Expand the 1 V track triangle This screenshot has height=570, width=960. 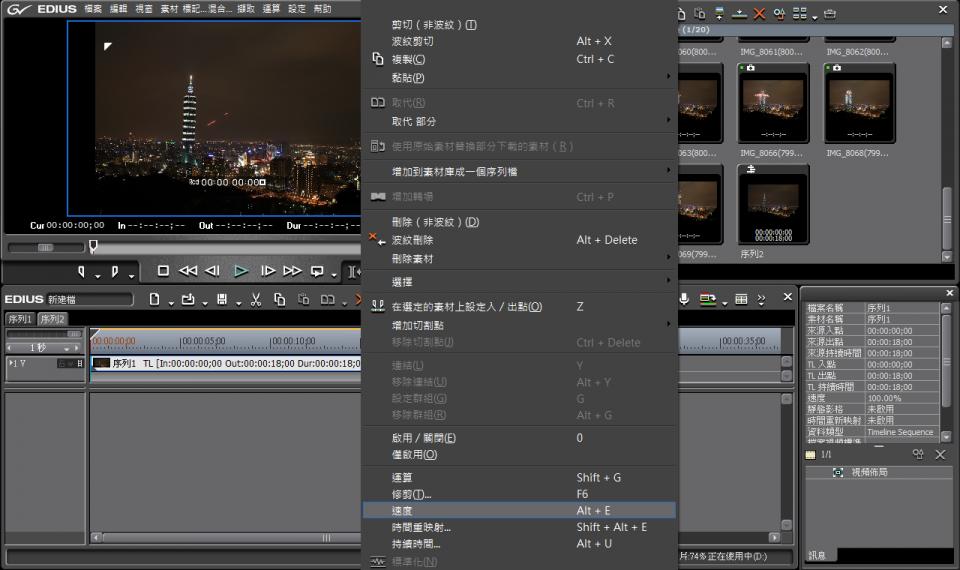point(12,363)
